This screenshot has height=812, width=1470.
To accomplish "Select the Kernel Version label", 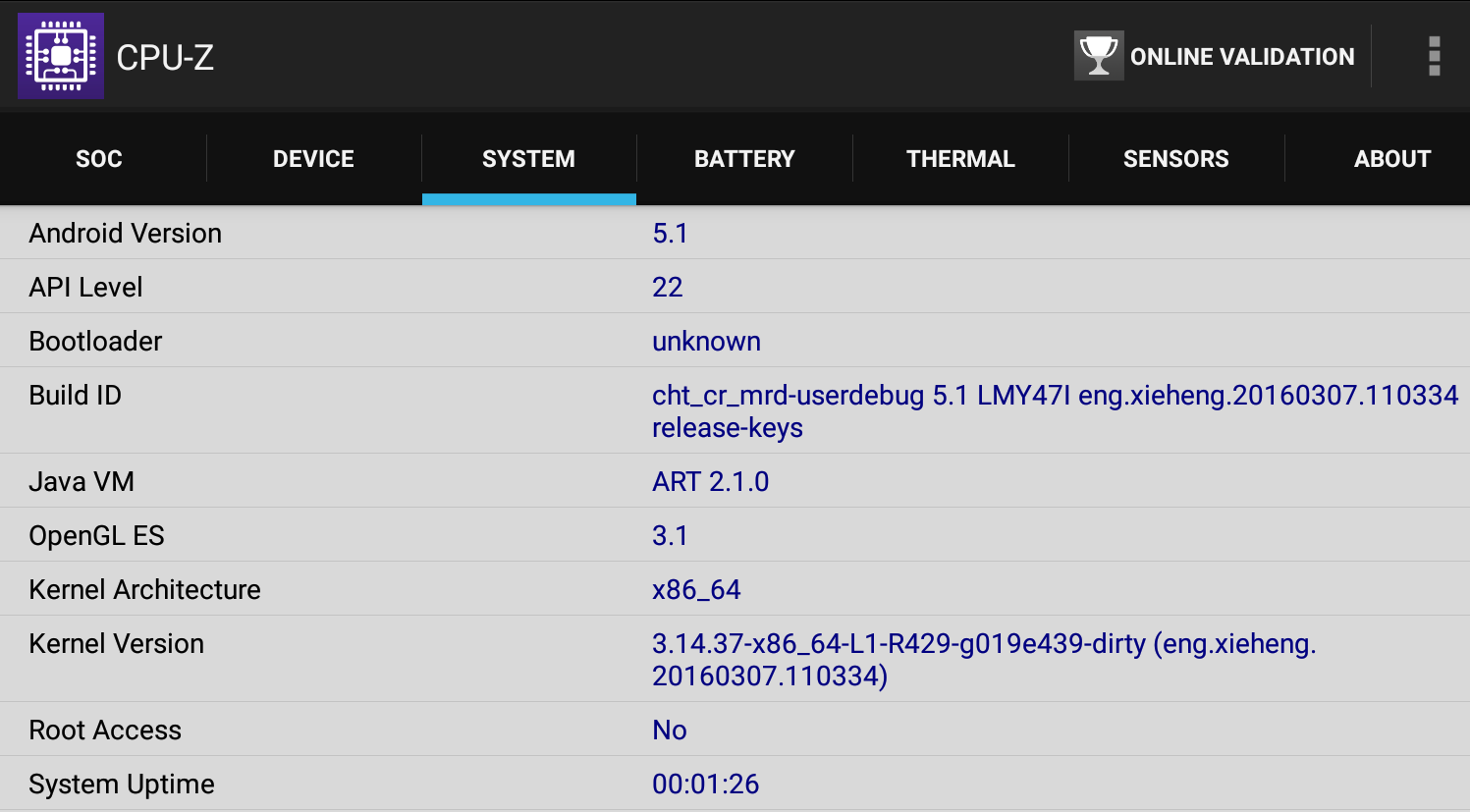I will coord(116,644).
